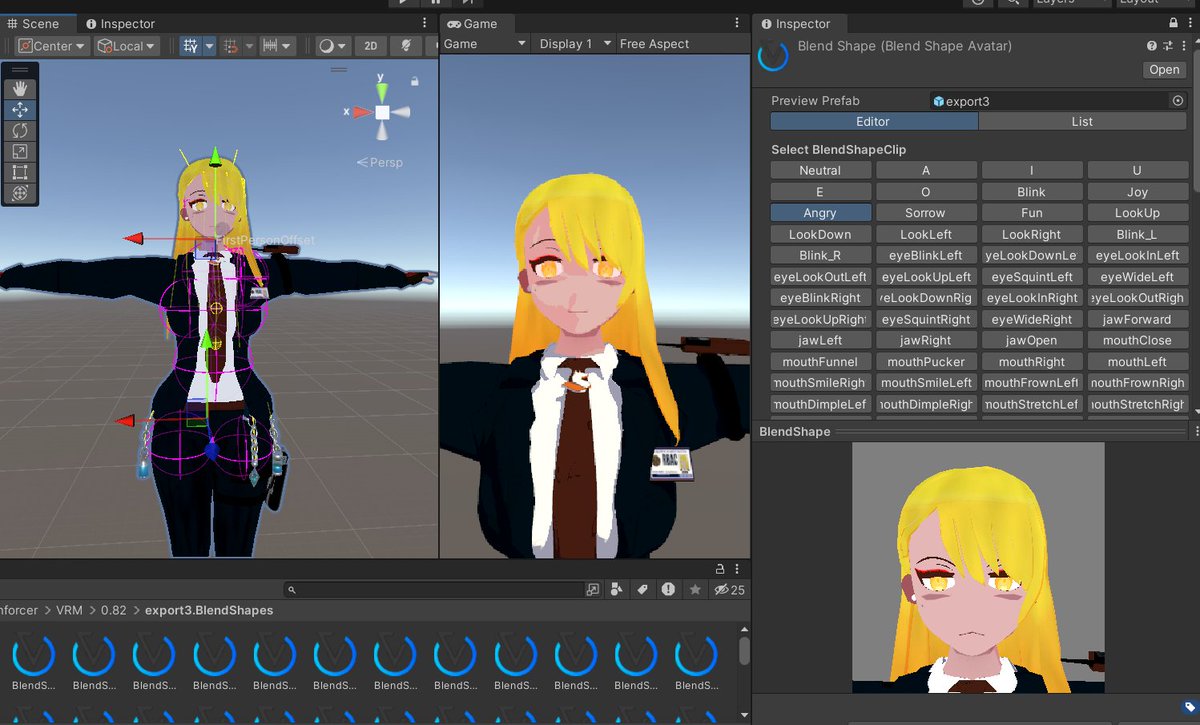Viewport: 1200px width, 725px height.
Task: Open grid visibility options dropdown arrow
Action: click(x=209, y=46)
